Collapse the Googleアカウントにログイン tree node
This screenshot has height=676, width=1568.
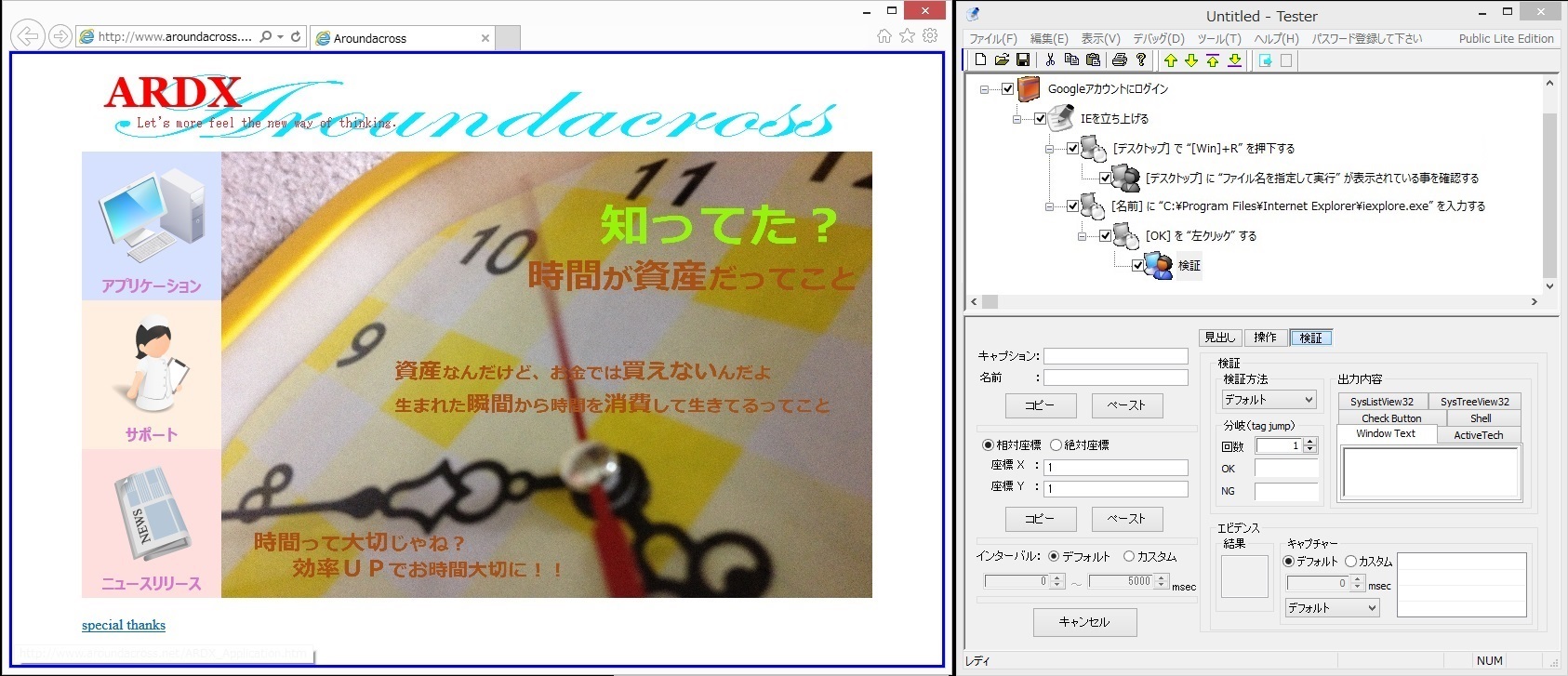point(984,90)
